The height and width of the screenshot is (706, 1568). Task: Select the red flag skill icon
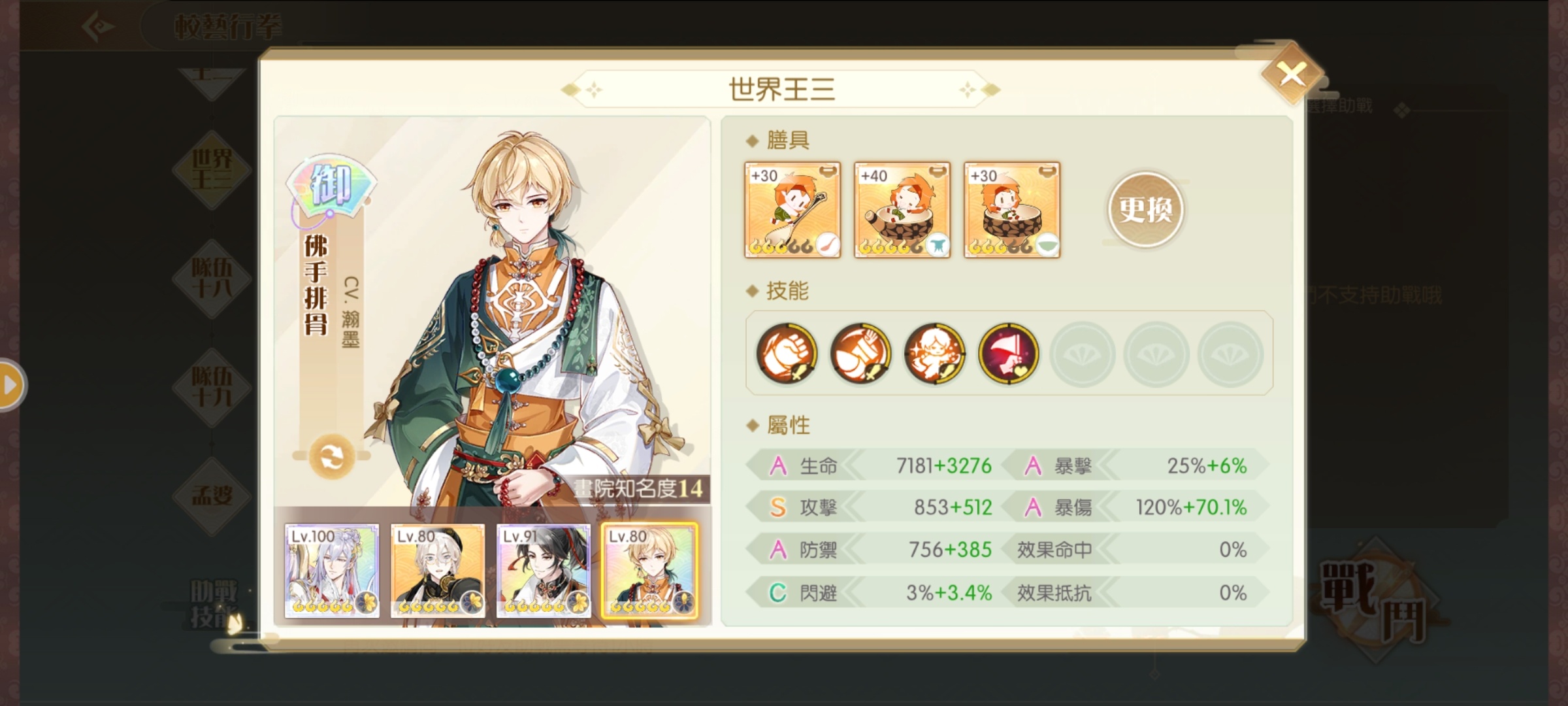[x=1008, y=353]
